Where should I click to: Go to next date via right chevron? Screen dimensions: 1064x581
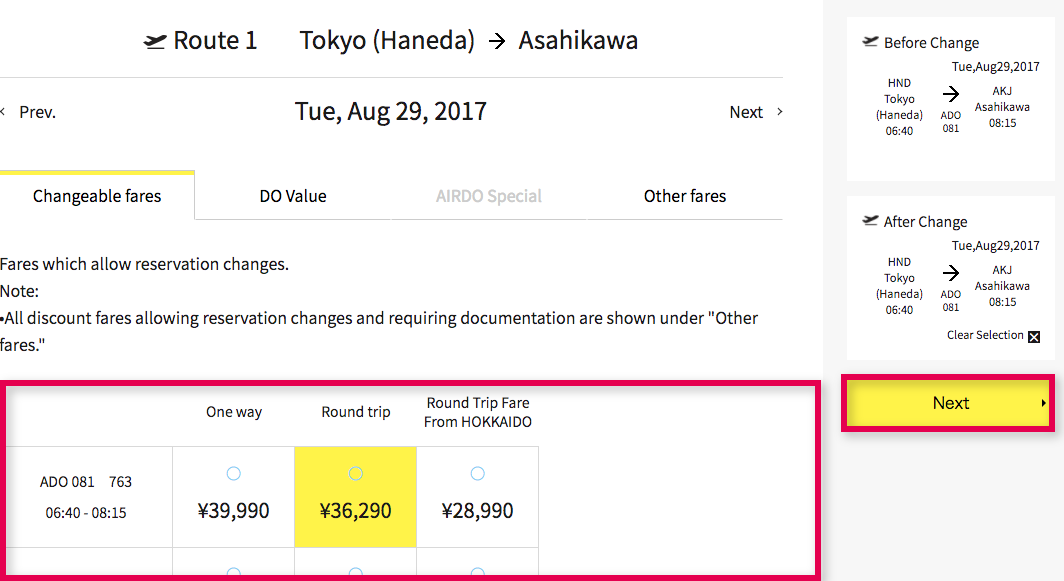(x=779, y=111)
